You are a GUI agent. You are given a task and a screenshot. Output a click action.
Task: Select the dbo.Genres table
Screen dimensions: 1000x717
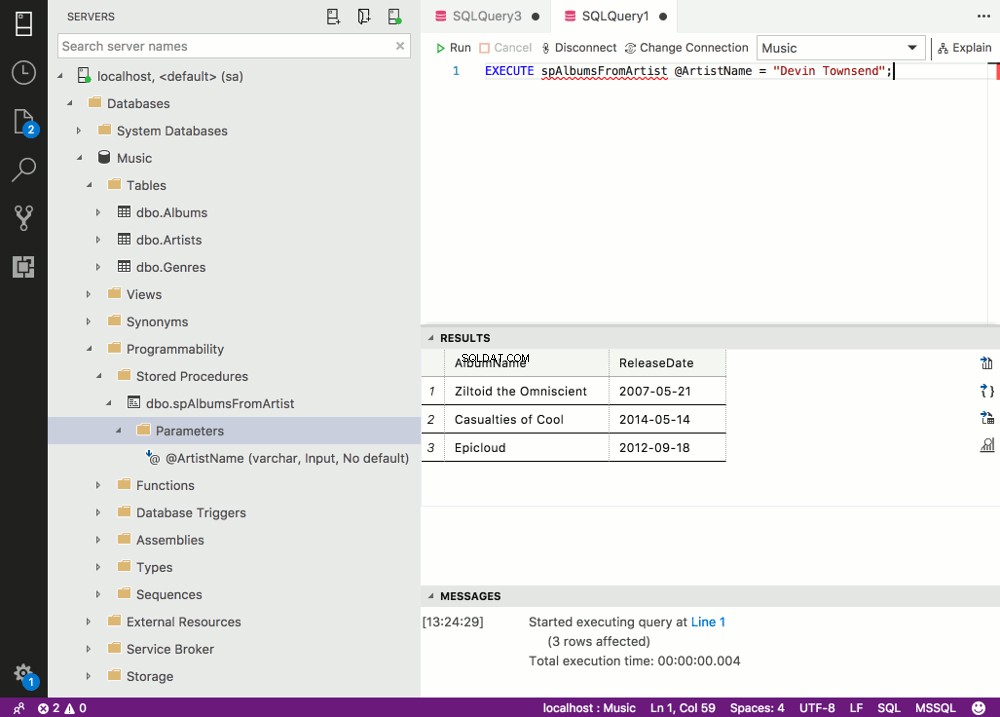coord(171,267)
